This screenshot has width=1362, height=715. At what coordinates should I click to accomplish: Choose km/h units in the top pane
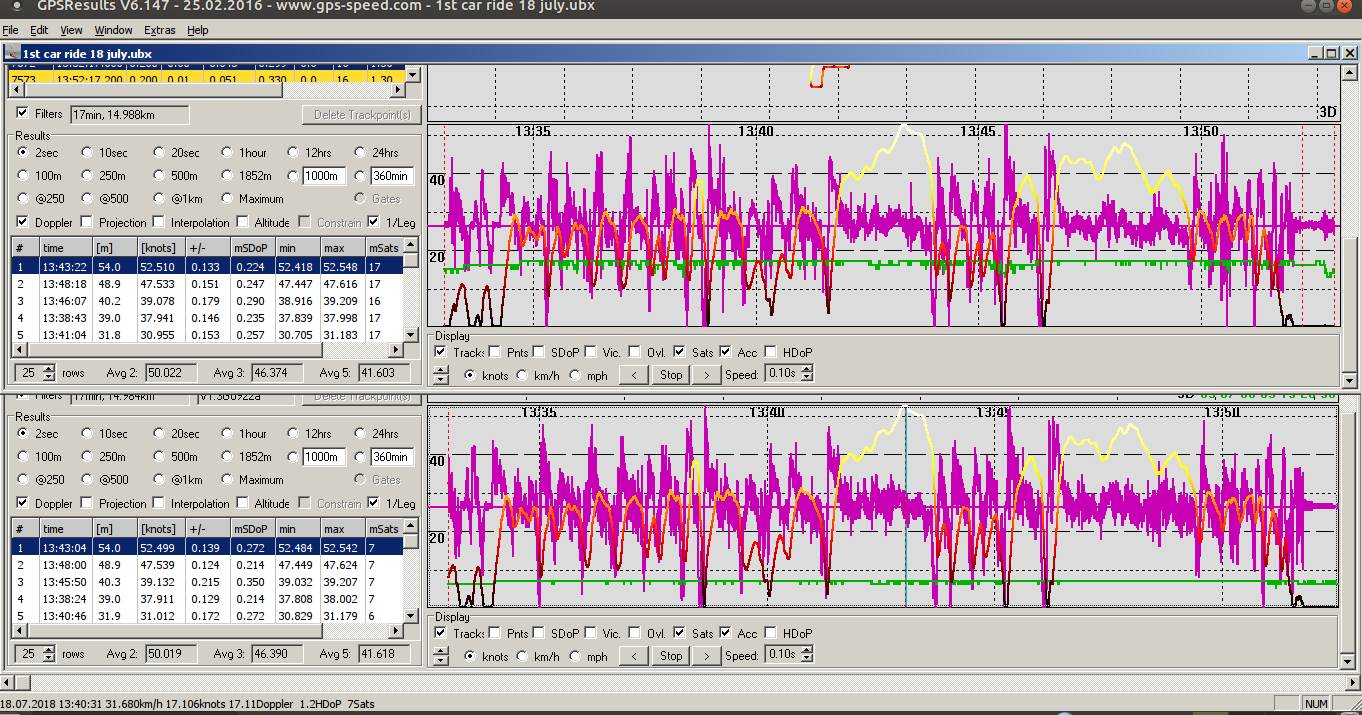click(x=521, y=376)
